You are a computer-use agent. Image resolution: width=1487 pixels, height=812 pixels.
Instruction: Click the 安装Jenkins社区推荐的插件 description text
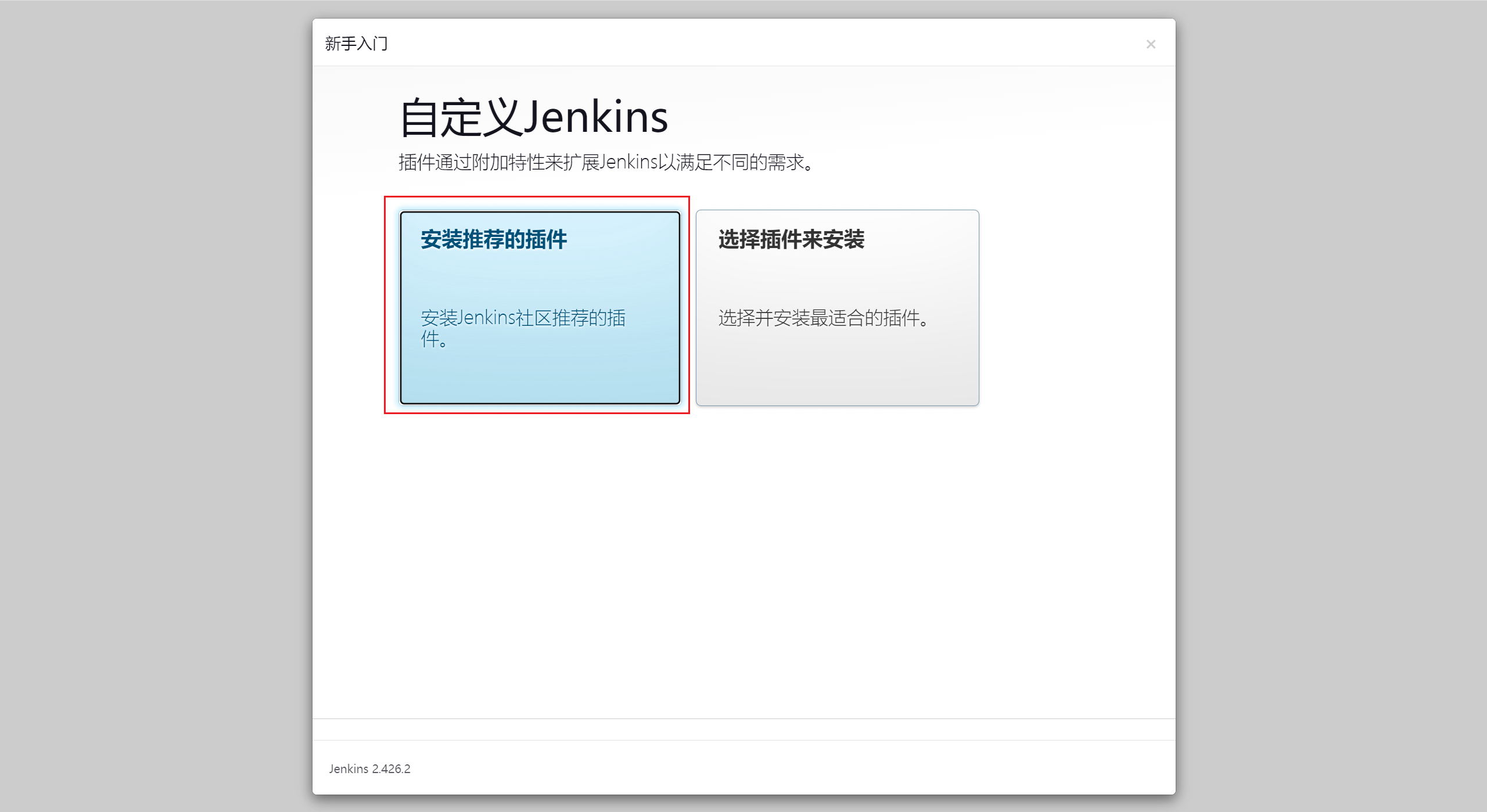522,318
